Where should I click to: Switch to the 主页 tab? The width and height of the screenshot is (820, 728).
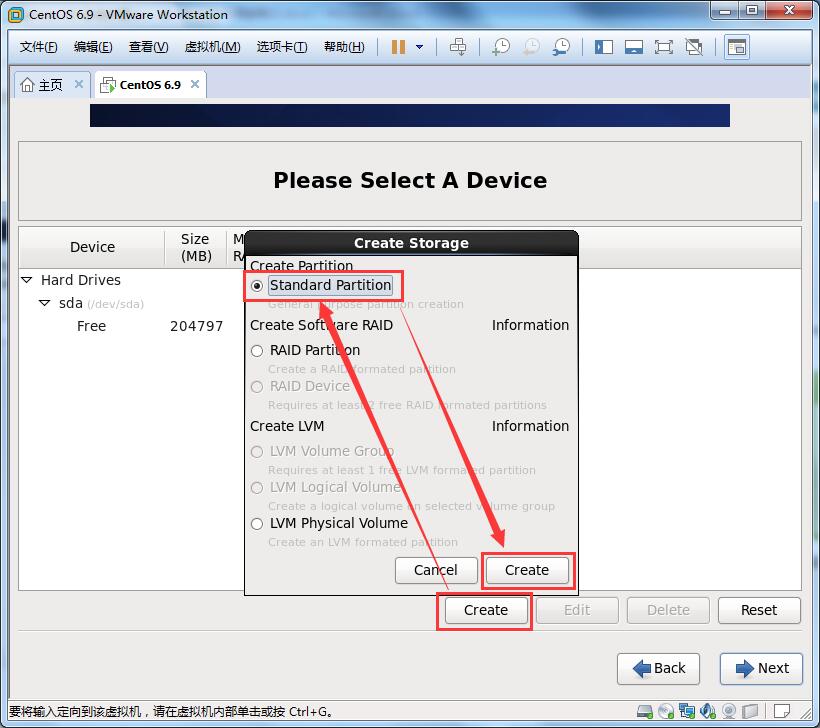click(52, 85)
